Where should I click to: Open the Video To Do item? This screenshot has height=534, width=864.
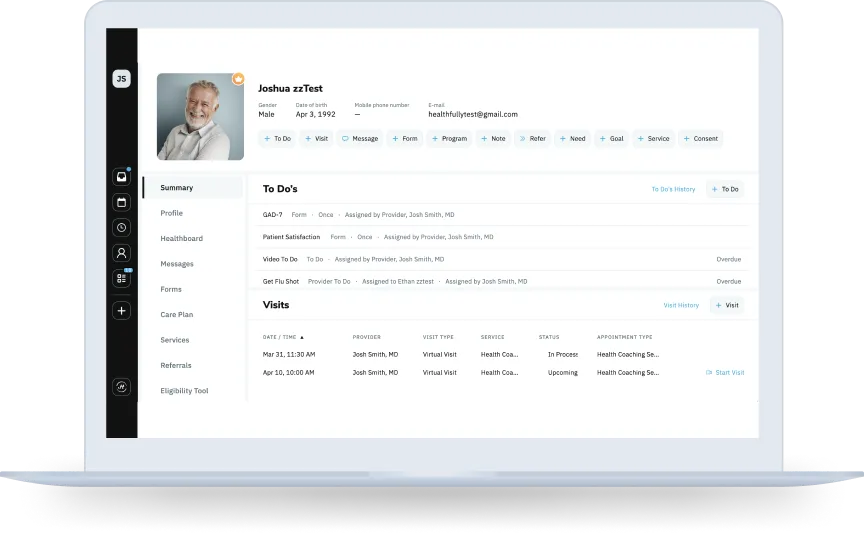(x=503, y=259)
